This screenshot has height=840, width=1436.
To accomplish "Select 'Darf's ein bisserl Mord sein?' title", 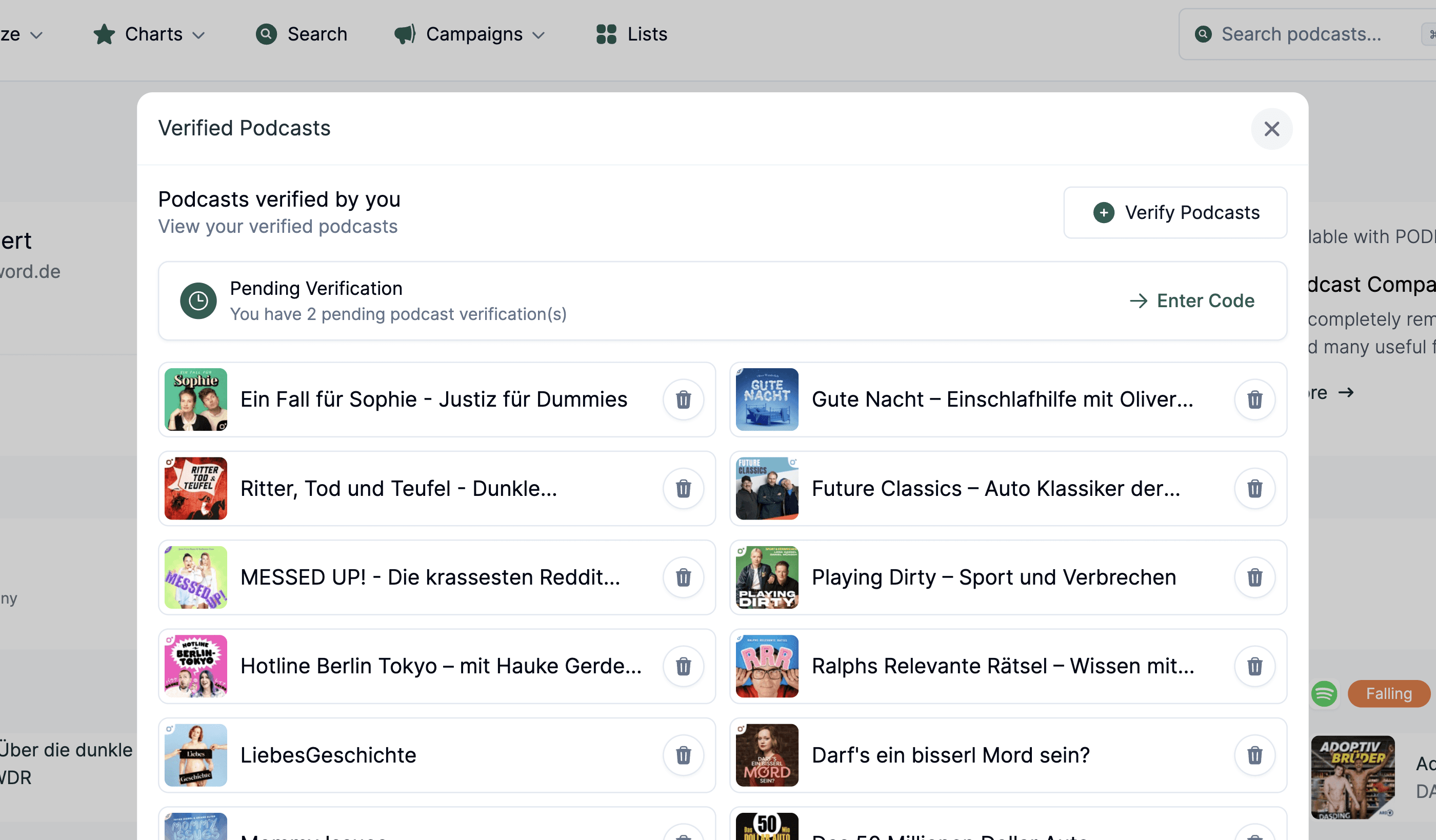I will pos(951,755).
